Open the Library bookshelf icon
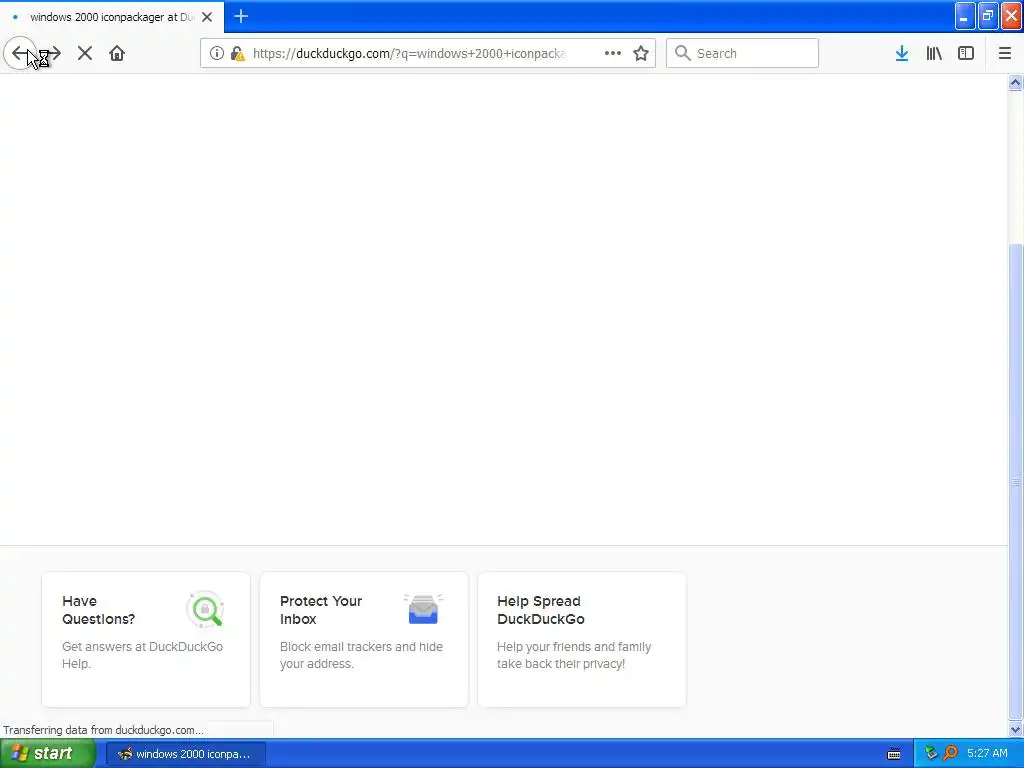This screenshot has height=768, width=1024. pos(934,54)
